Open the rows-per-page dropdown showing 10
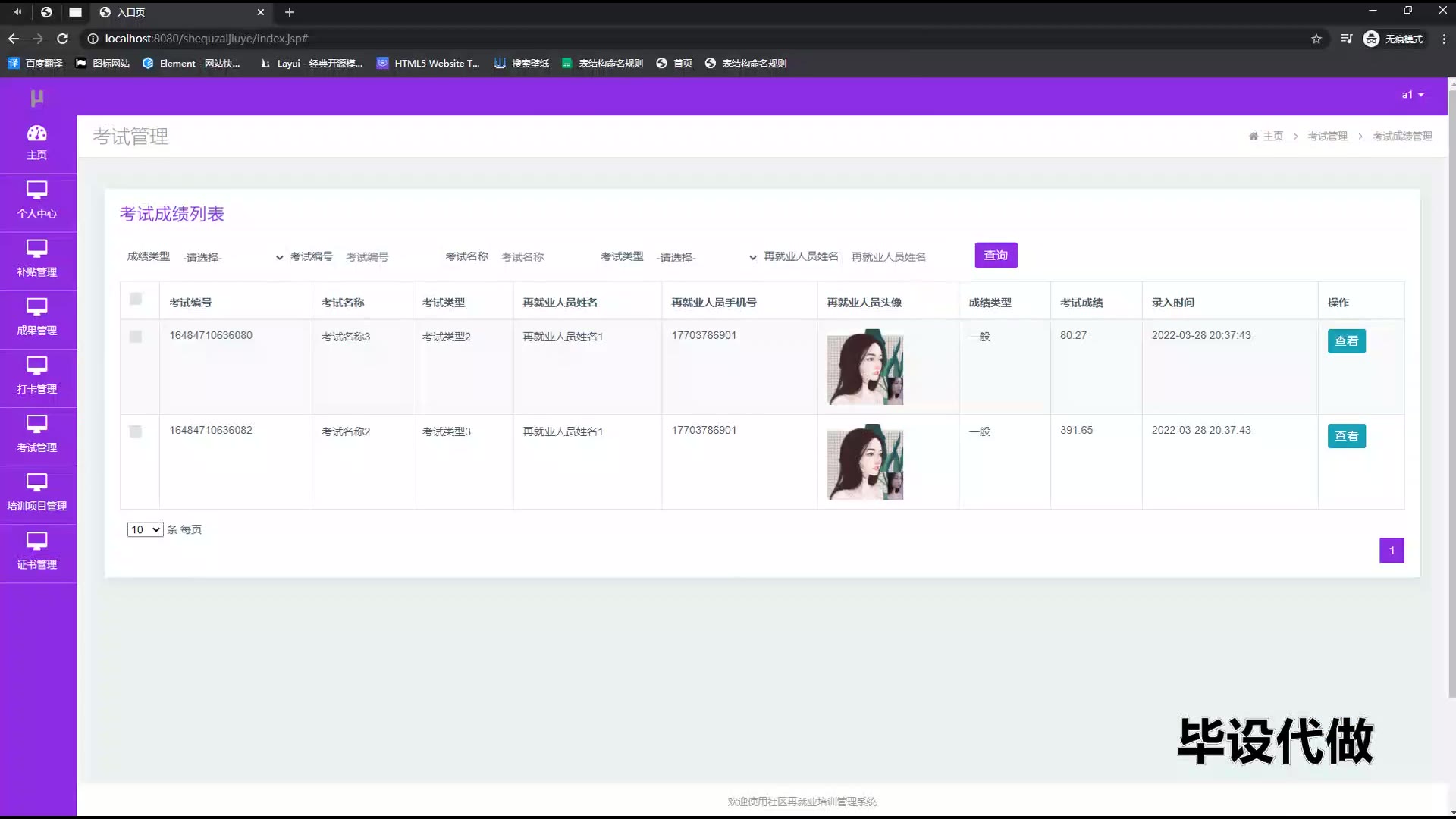Screen dimensions: 1456x819 pyautogui.click(x=145, y=529)
